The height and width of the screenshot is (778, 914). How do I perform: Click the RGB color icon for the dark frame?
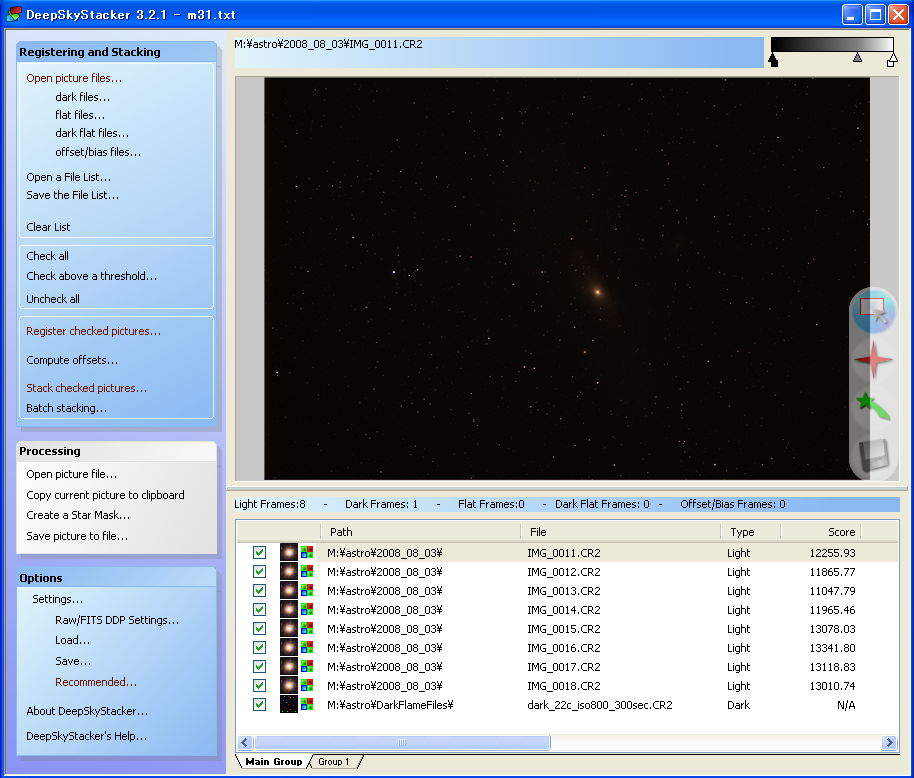[307, 704]
